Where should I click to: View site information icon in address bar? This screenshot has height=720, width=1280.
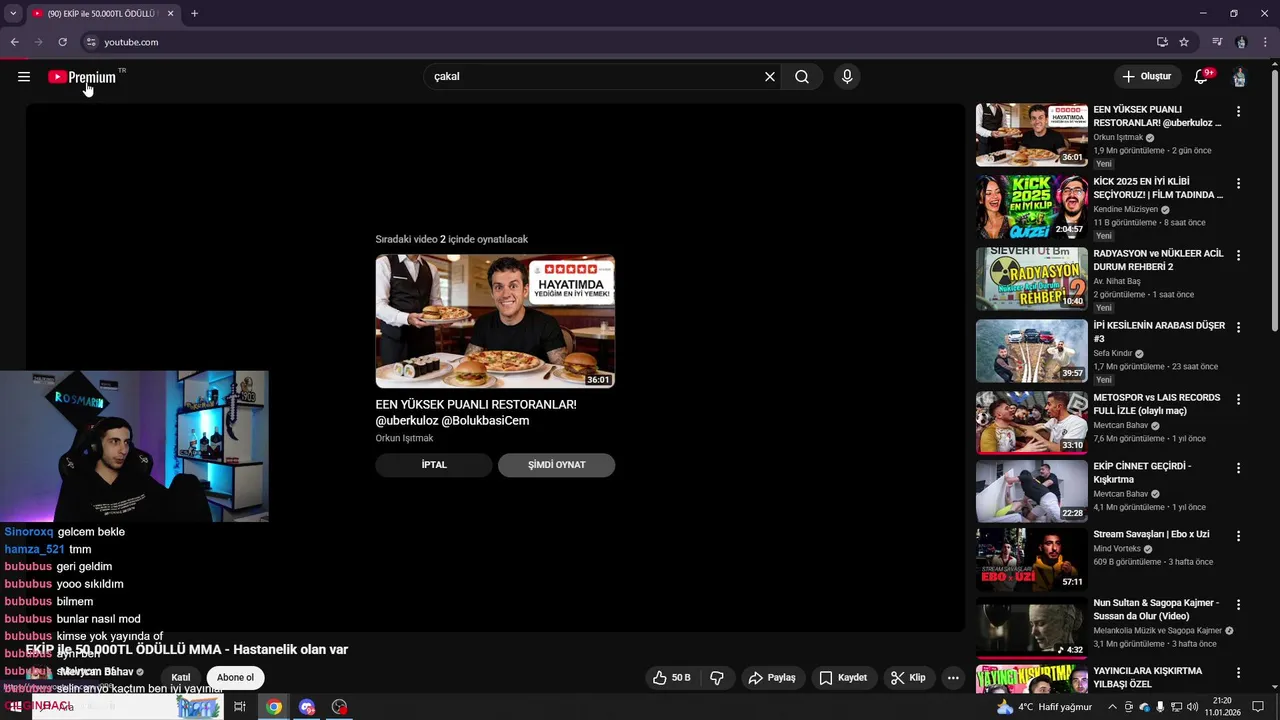pos(91,42)
